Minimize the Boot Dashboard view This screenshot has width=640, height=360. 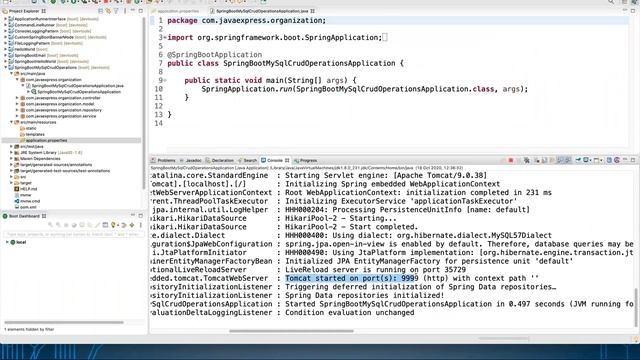click(x=133, y=216)
